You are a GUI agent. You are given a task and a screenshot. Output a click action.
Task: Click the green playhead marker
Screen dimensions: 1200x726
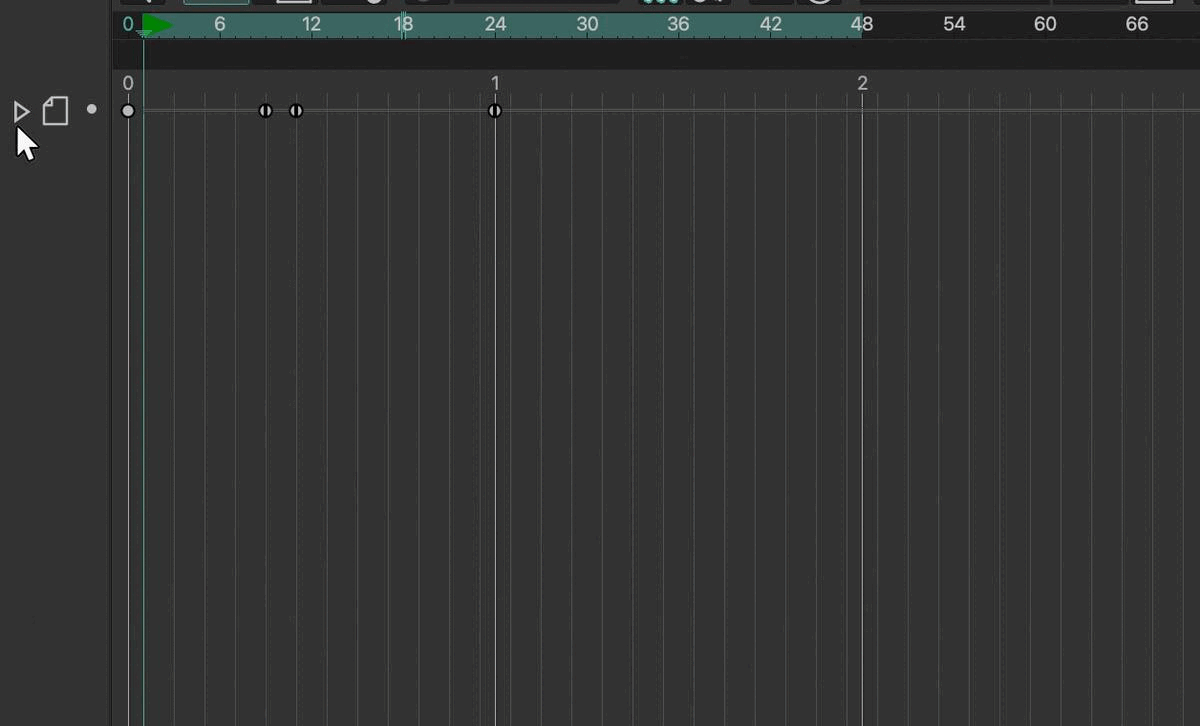click(x=155, y=25)
